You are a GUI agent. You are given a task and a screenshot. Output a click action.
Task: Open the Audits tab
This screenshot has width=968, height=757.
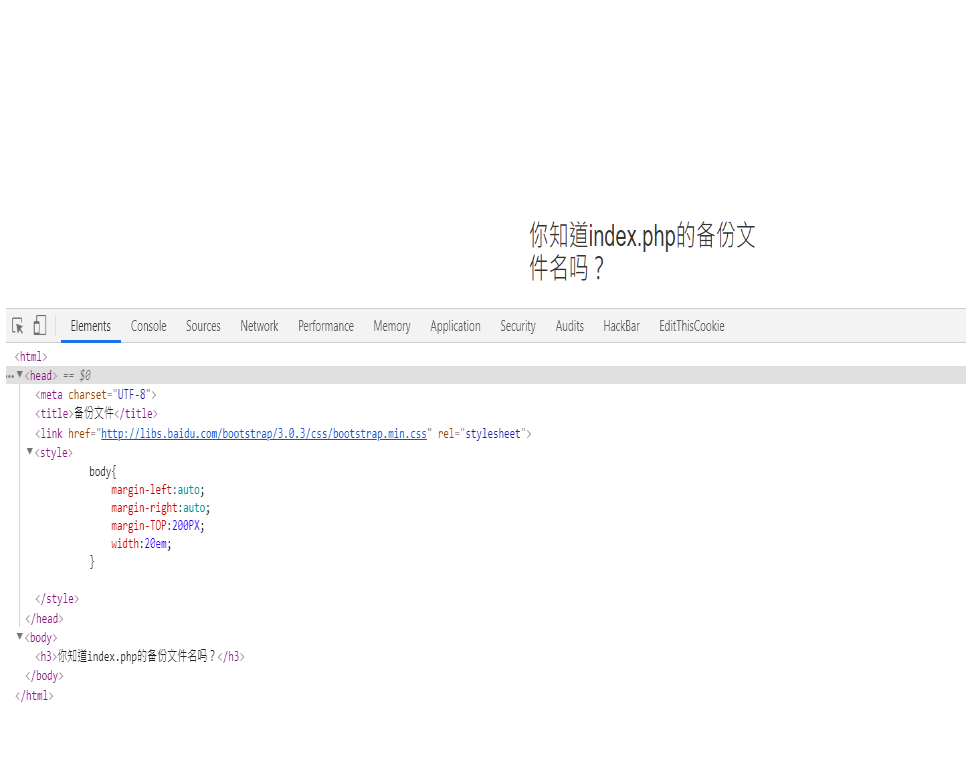tap(570, 326)
